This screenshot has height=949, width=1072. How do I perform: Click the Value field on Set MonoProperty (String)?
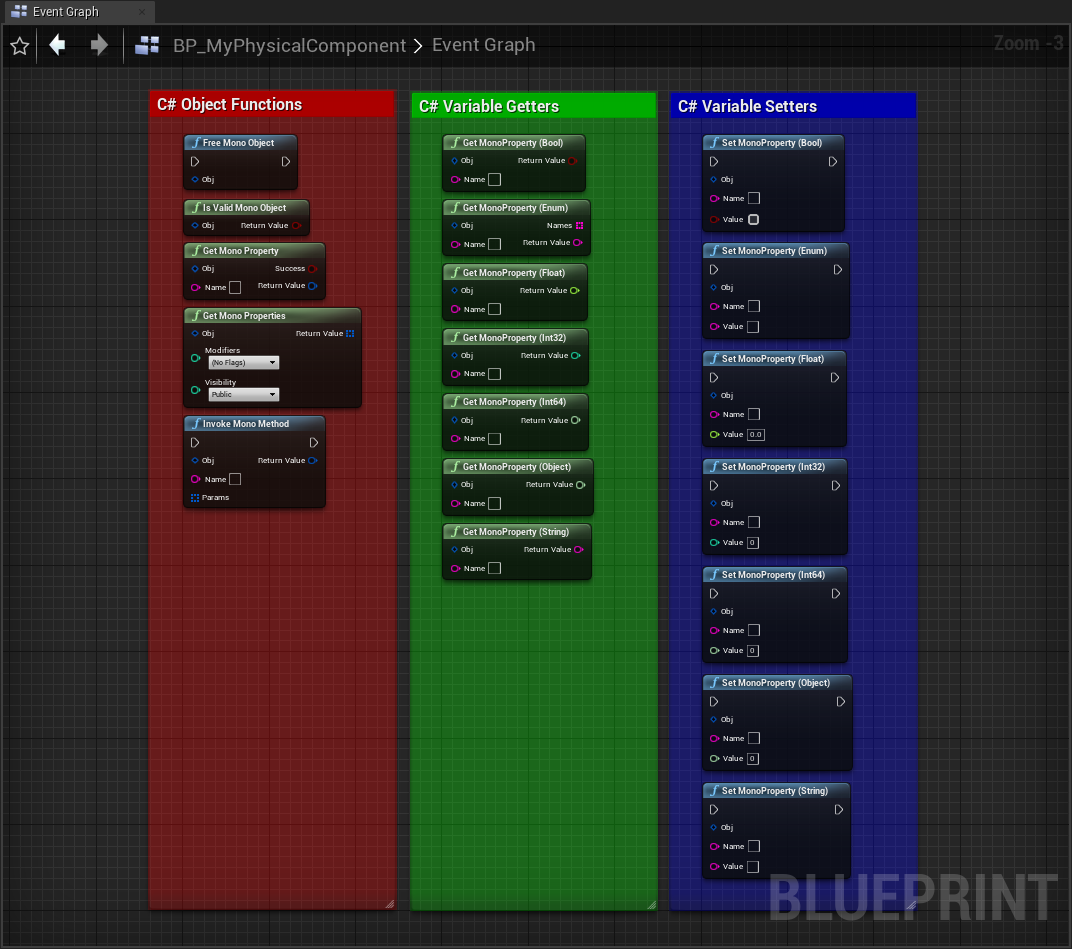[x=753, y=867]
